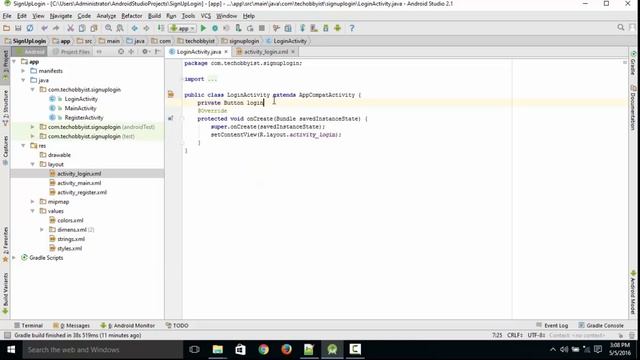Collapse the layout folder node

33,164
